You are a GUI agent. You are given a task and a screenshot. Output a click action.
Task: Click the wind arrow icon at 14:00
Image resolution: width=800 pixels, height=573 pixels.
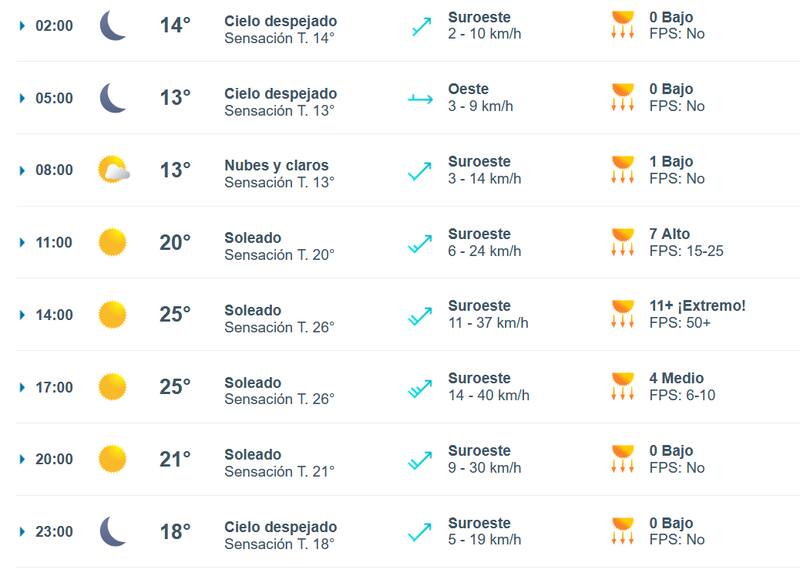click(x=420, y=315)
